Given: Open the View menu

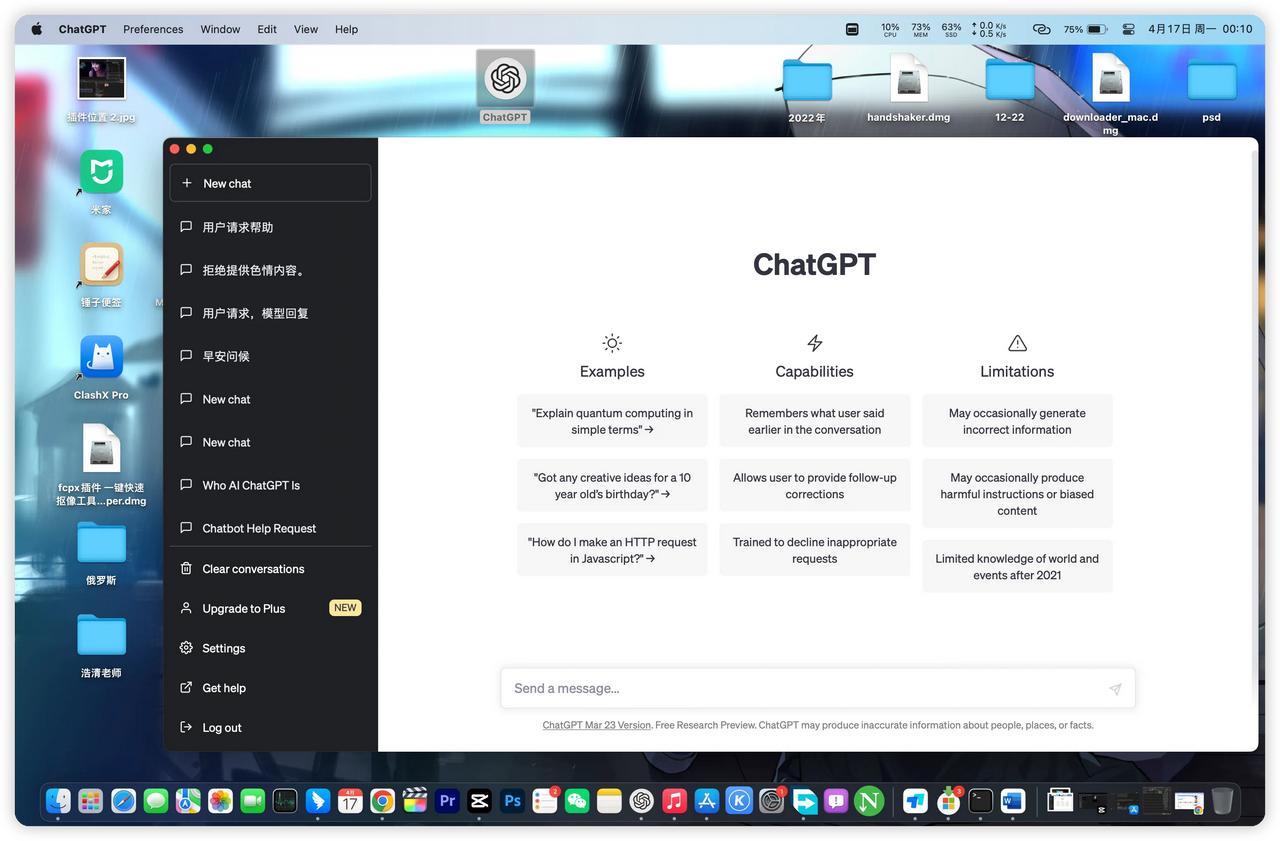Looking at the screenshot, I should click(306, 29).
